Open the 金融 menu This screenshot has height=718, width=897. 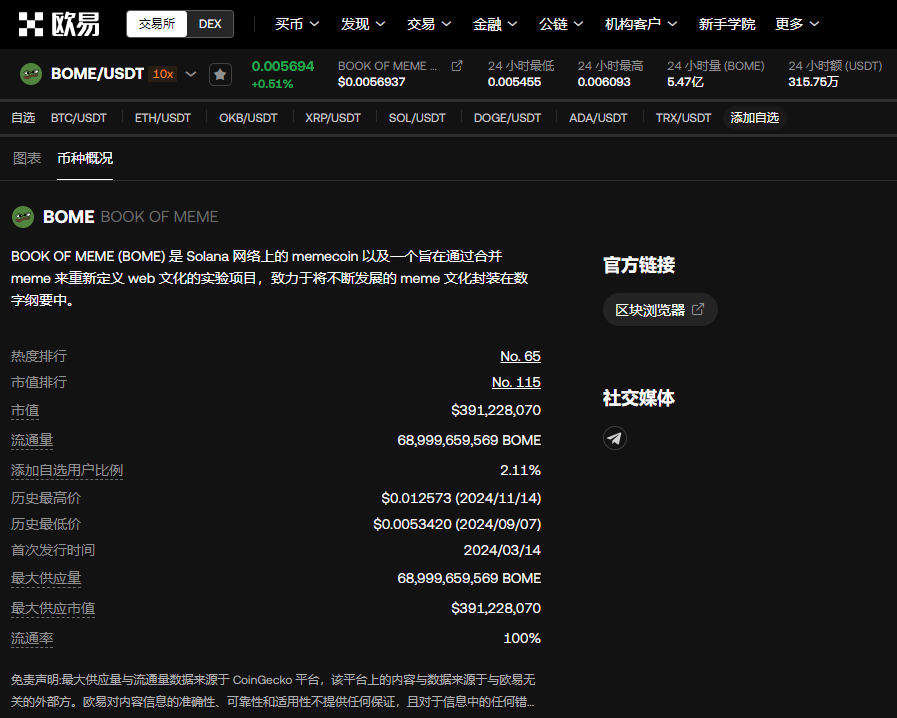[x=495, y=24]
